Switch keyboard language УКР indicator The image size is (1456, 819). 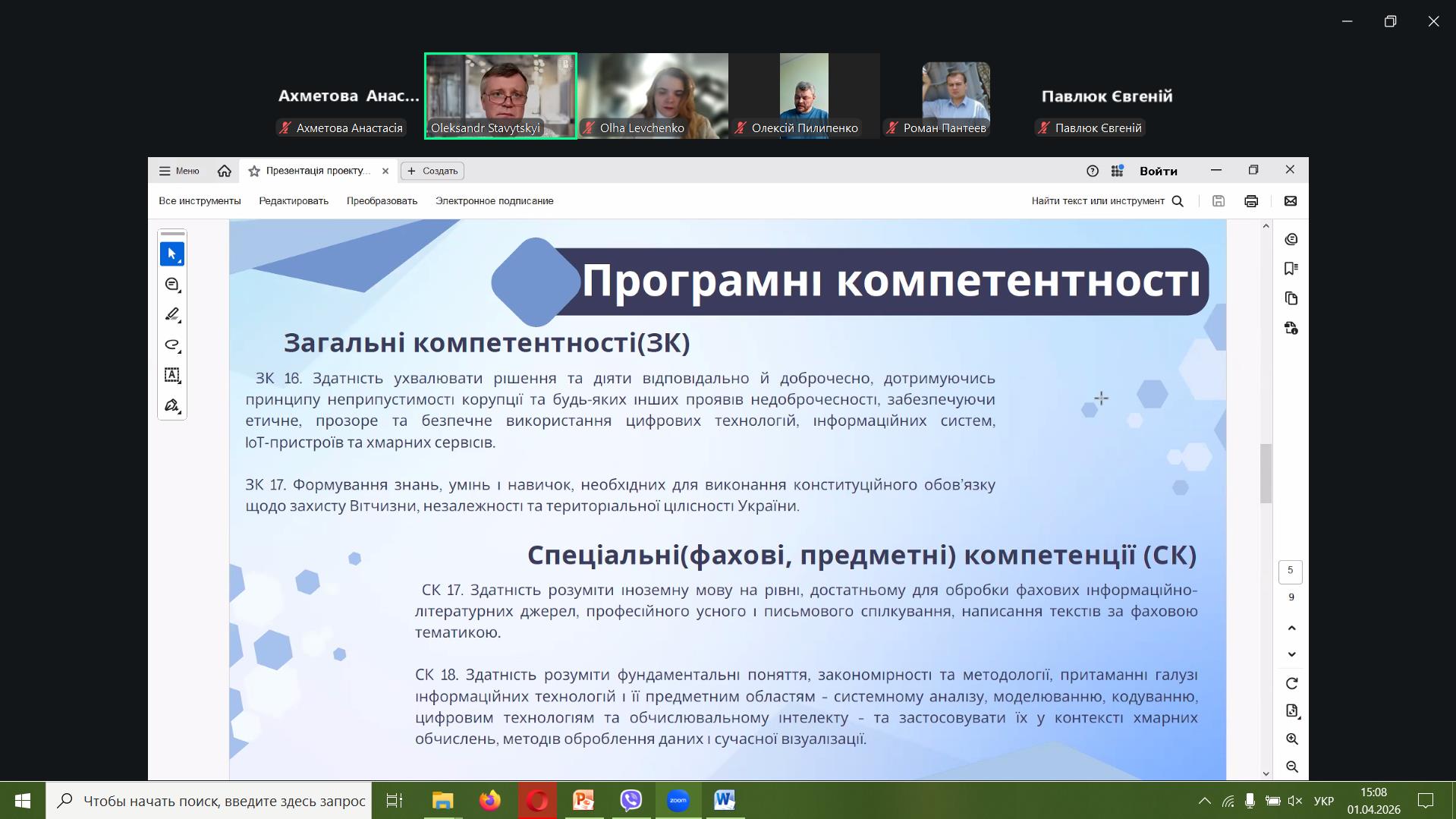[1323, 801]
